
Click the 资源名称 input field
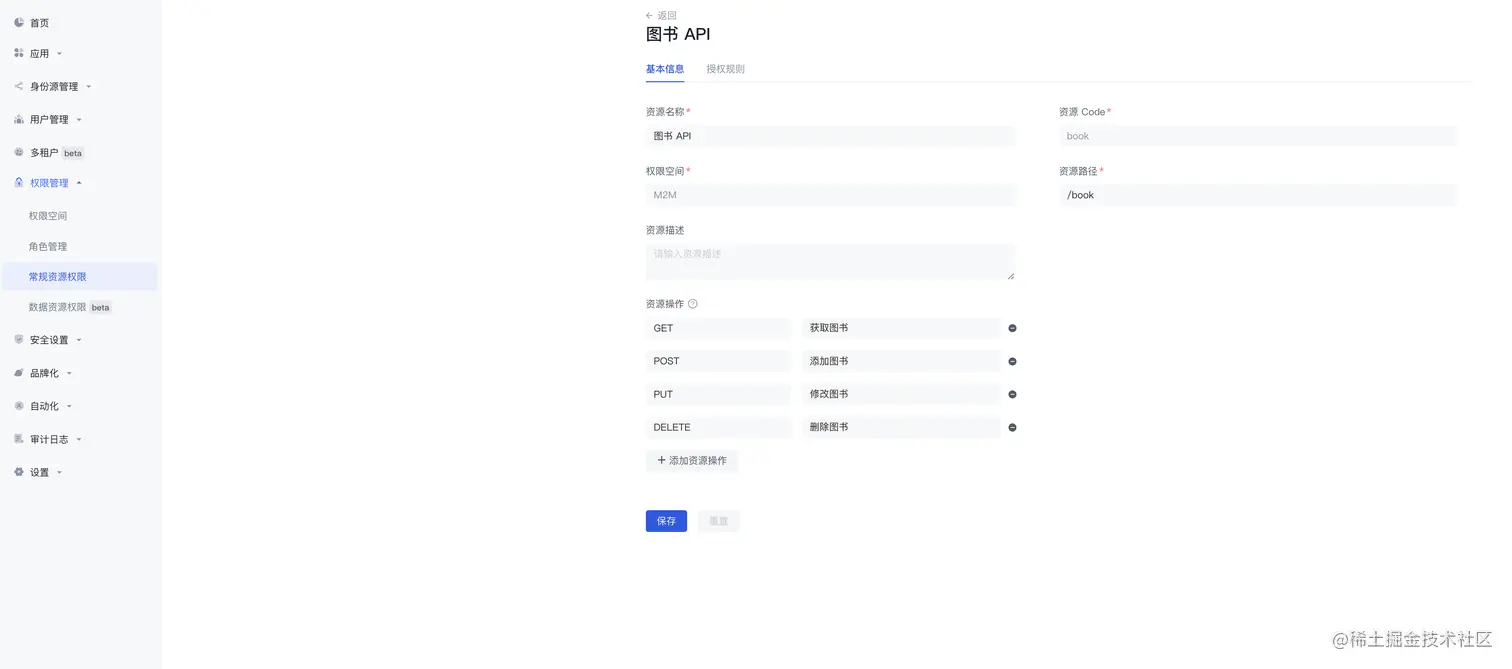coord(830,136)
